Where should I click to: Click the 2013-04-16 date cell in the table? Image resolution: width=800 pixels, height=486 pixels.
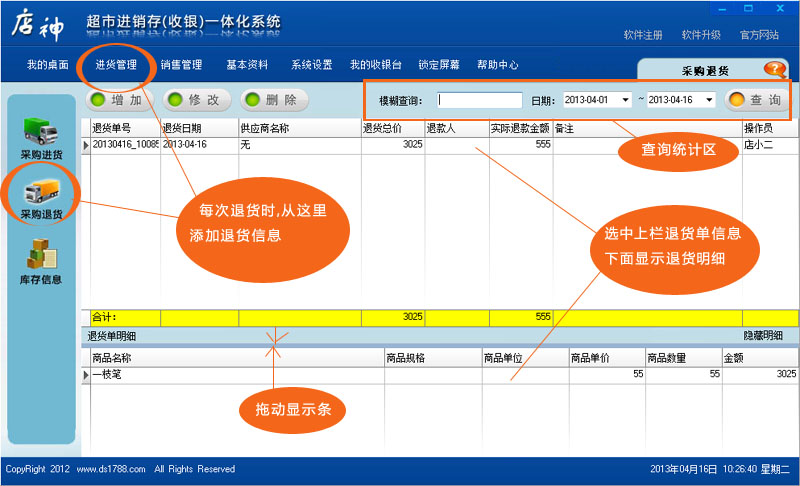click(199, 145)
